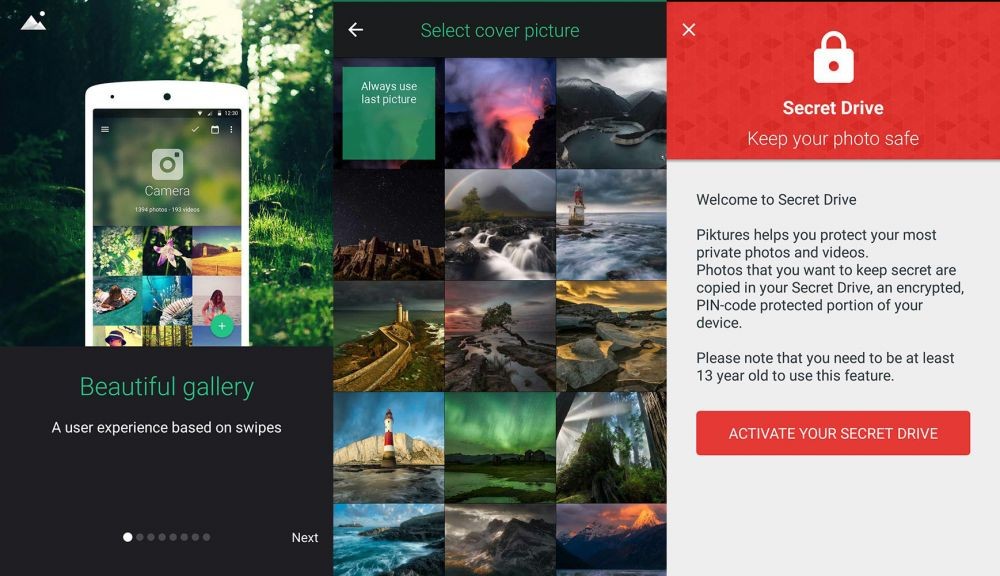This screenshot has height=576, width=1000.
Task: Open the hamburger menu in the phone mockup
Action: pos(105,129)
